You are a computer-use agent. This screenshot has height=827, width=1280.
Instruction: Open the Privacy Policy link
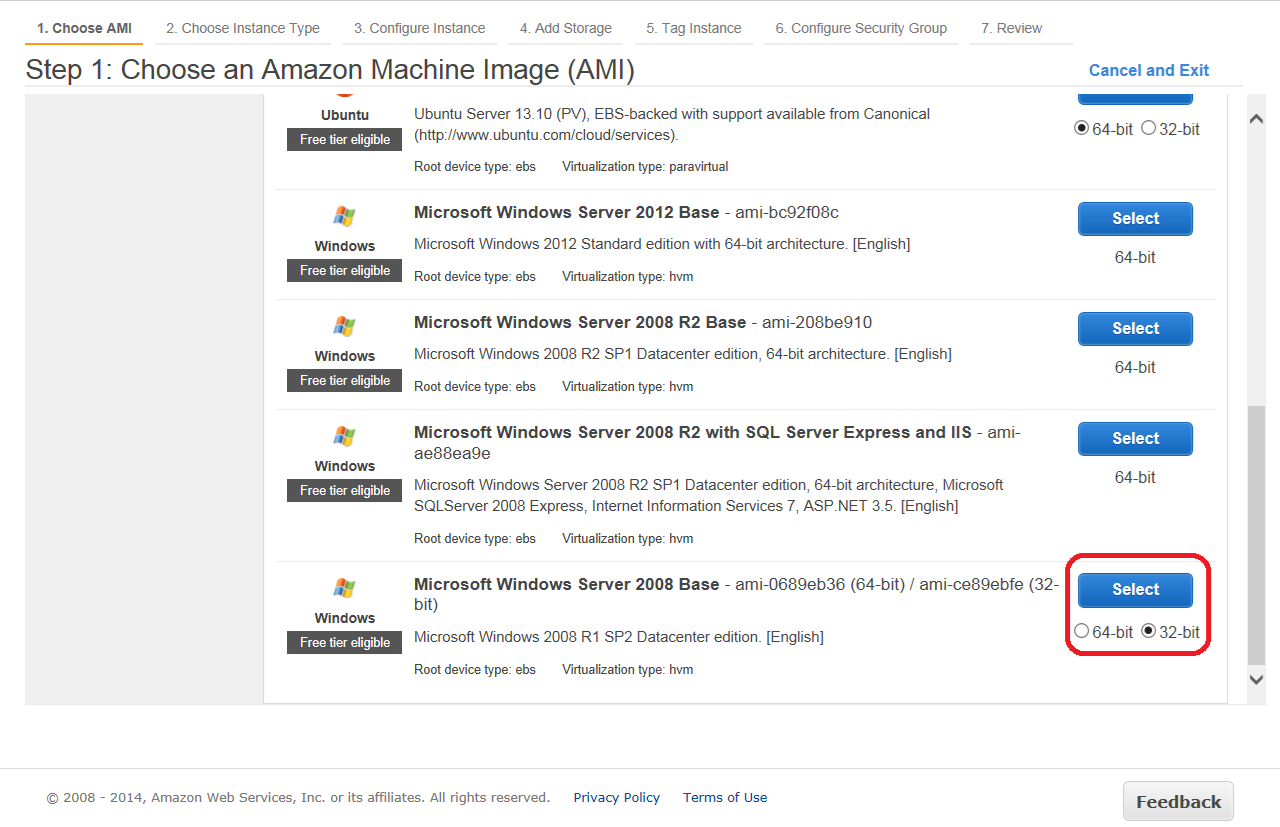(x=616, y=798)
